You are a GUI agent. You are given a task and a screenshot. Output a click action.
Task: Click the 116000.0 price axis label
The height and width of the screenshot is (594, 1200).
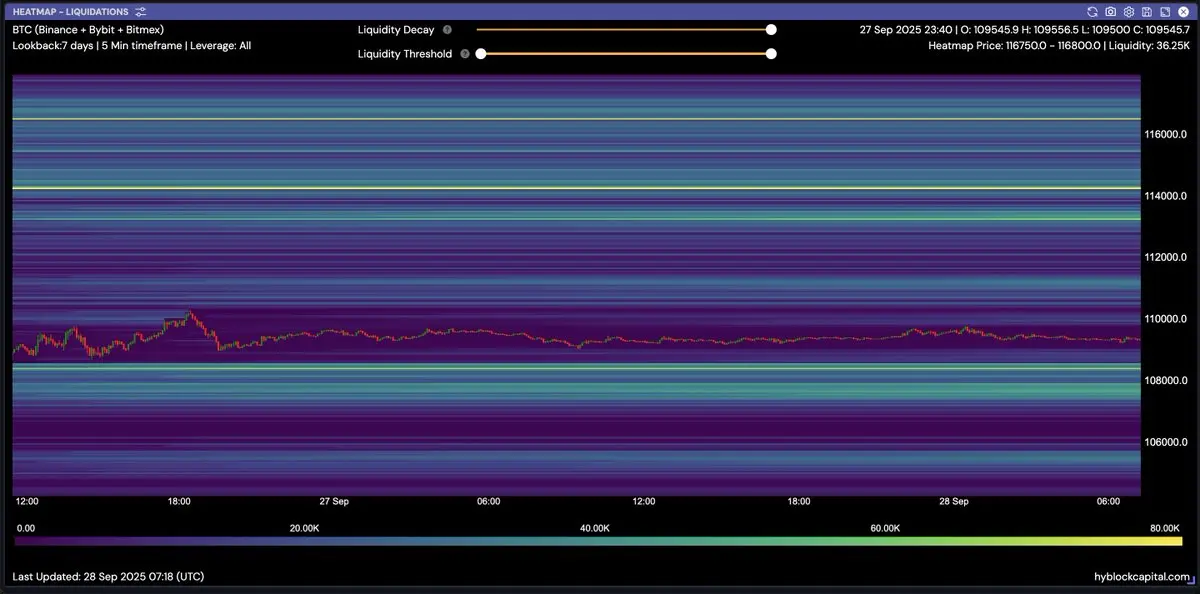point(1166,134)
